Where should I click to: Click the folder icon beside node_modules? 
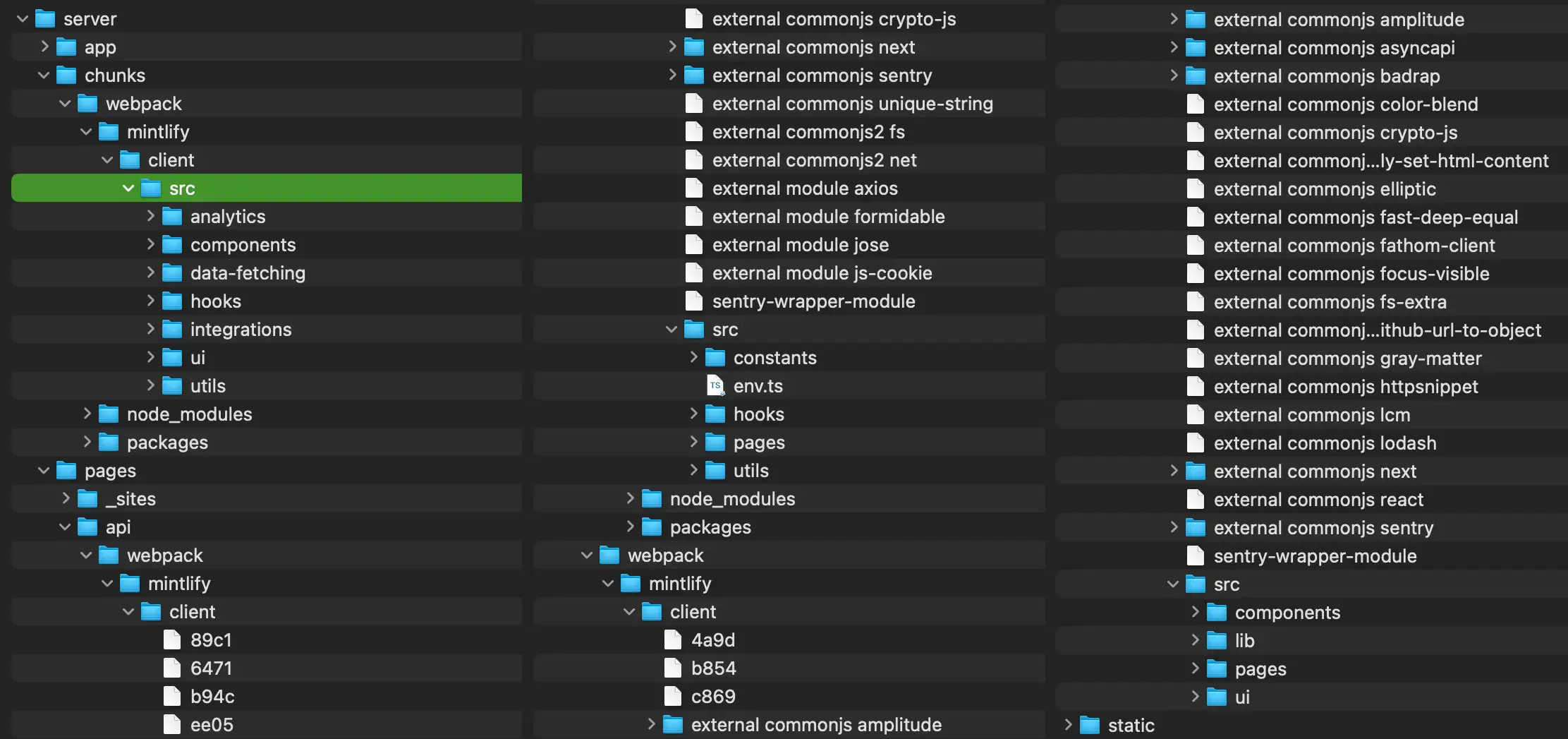[109, 414]
